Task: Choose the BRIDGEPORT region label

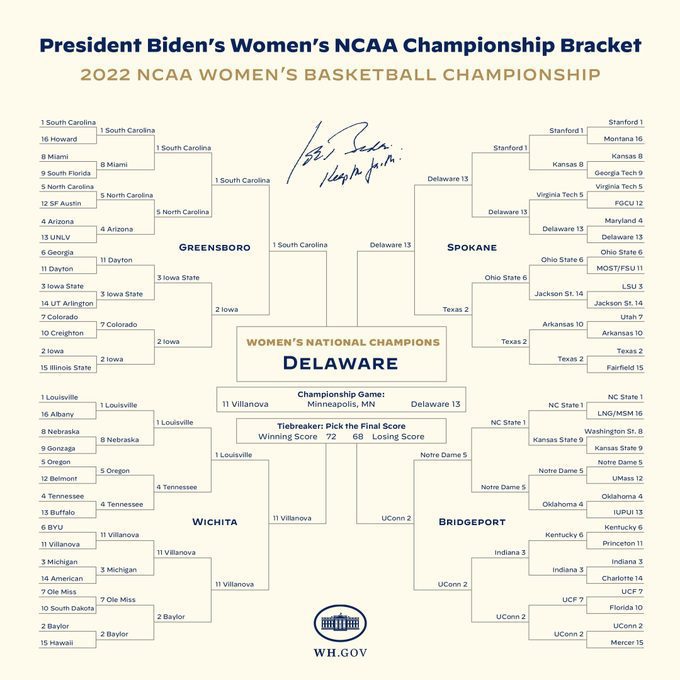Action: pyautogui.click(x=471, y=522)
